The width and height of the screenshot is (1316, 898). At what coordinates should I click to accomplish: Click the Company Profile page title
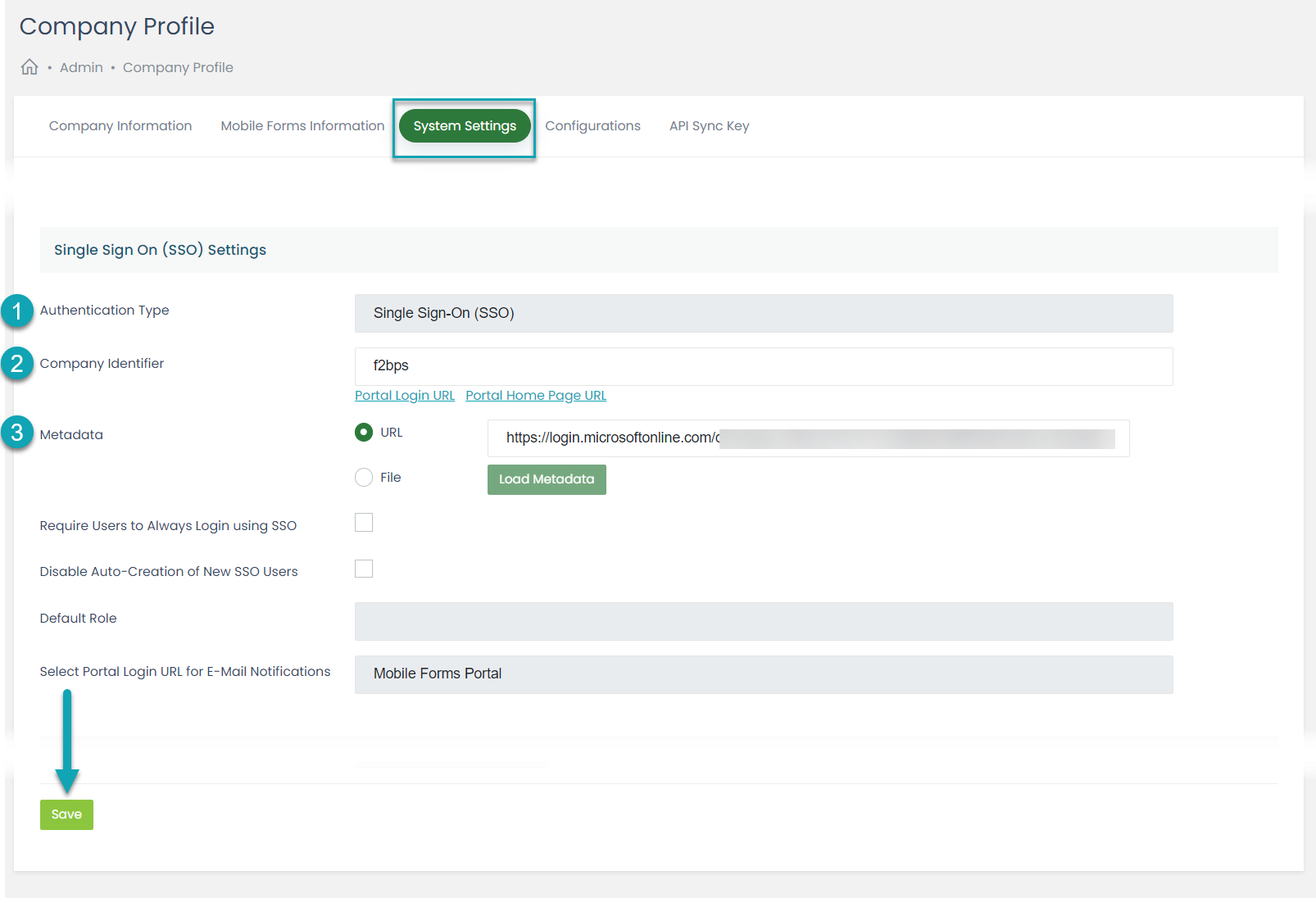tap(117, 26)
